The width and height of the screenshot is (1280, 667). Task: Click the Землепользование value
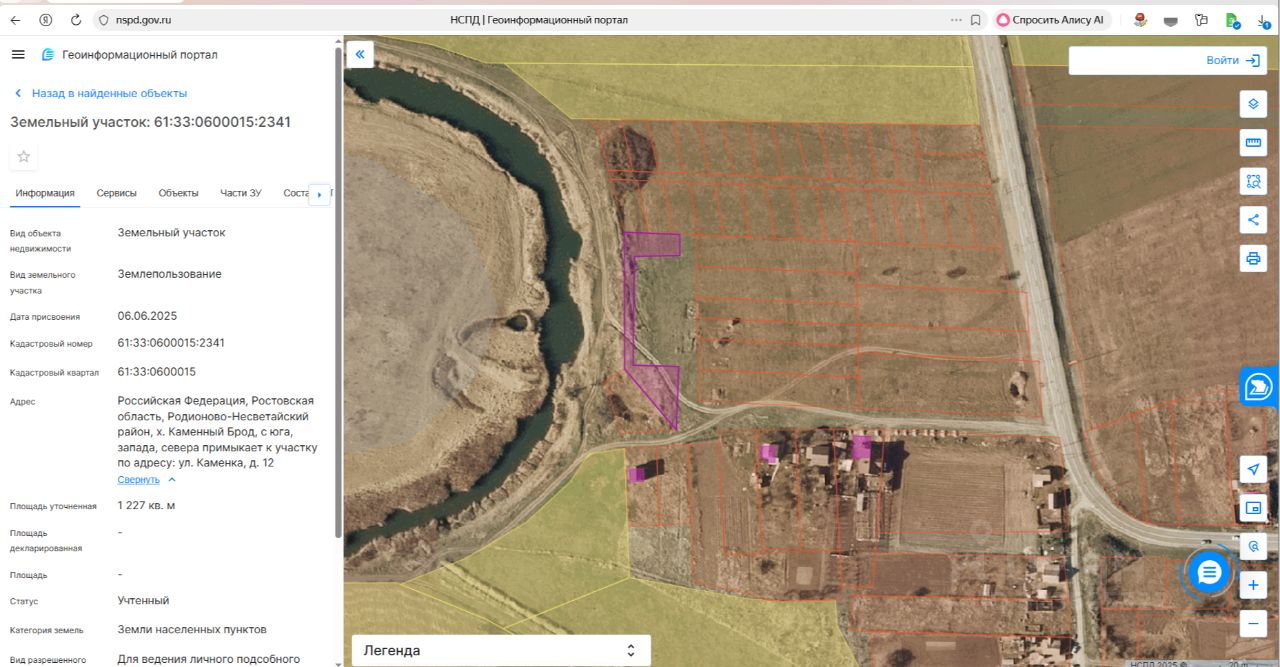pos(169,274)
